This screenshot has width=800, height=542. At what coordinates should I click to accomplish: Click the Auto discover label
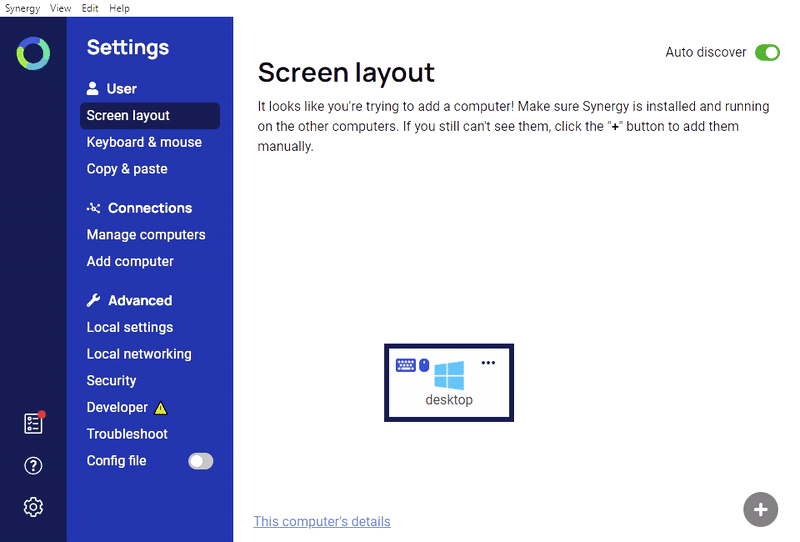pyautogui.click(x=706, y=52)
